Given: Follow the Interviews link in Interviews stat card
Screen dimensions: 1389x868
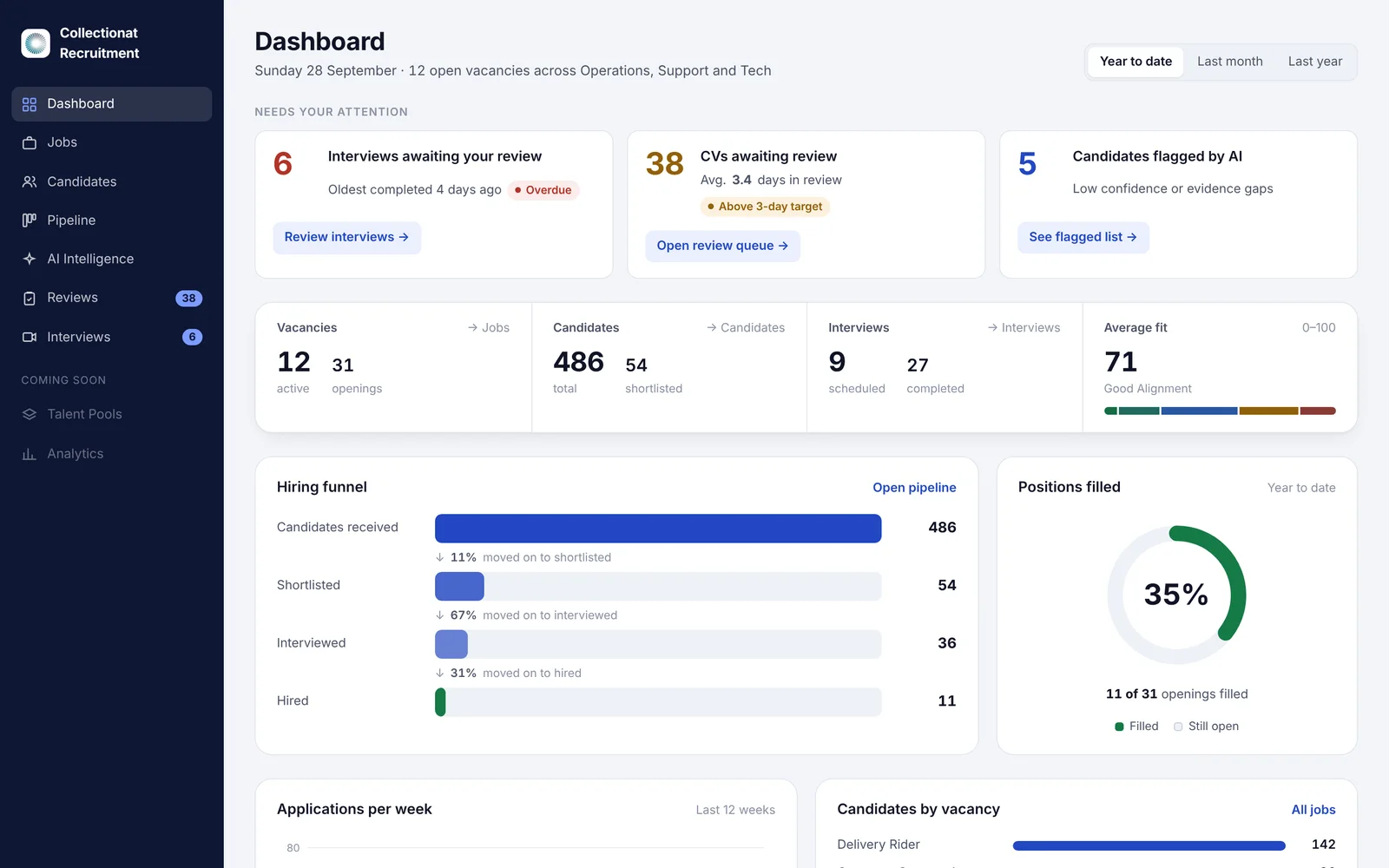Looking at the screenshot, I should point(1024,328).
